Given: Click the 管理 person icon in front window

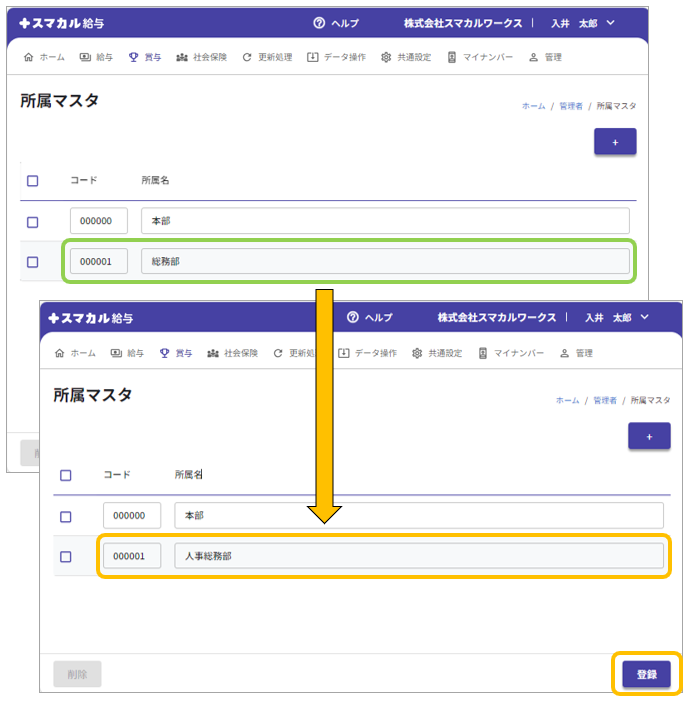Looking at the screenshot, I should click(x=564, y=353).
